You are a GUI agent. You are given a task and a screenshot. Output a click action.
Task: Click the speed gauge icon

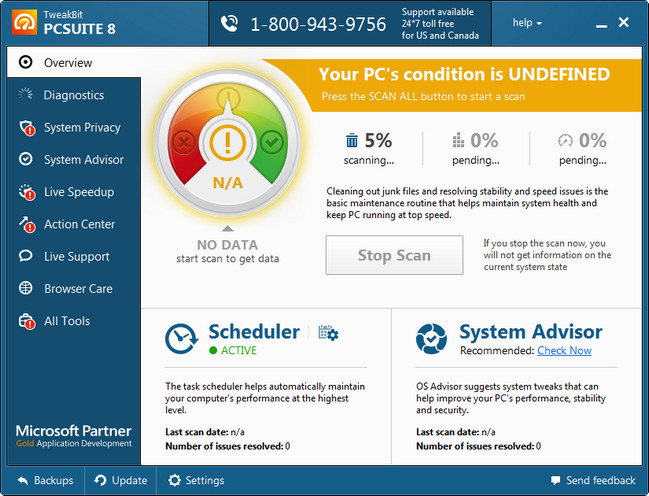pos(565,140)
